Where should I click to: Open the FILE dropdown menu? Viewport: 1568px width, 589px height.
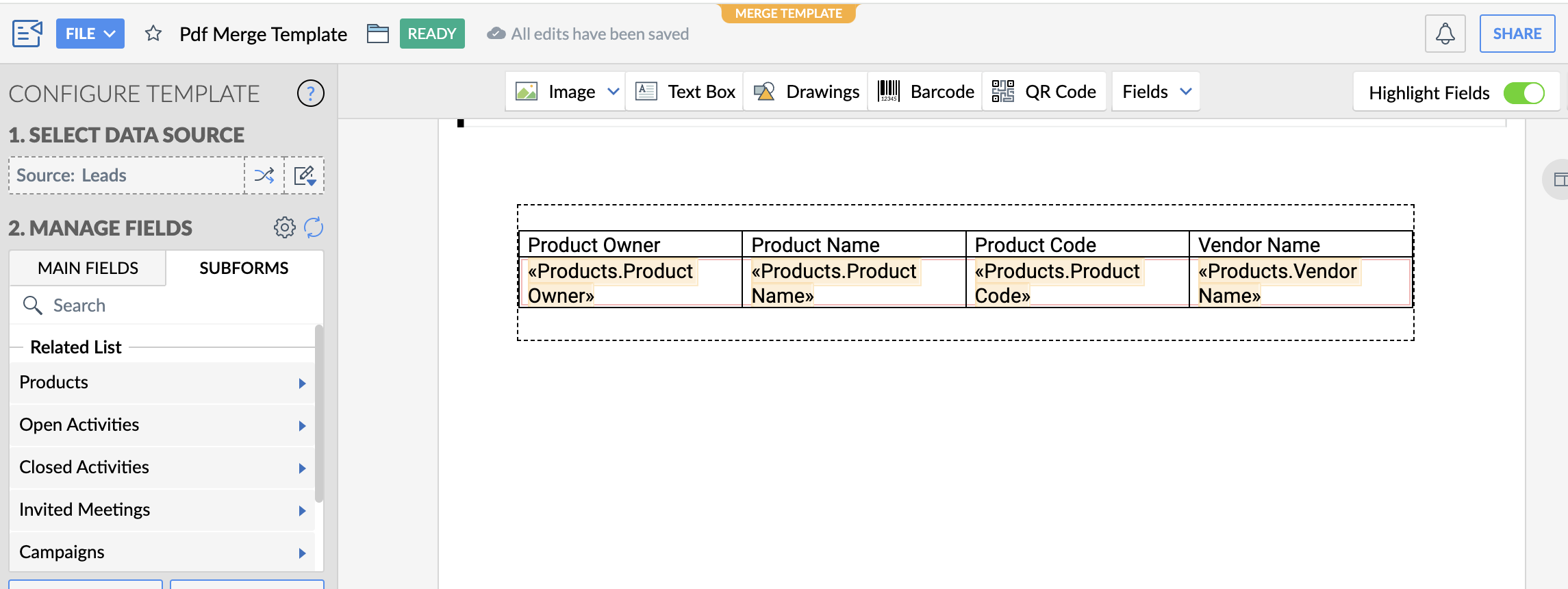point(90,34)
